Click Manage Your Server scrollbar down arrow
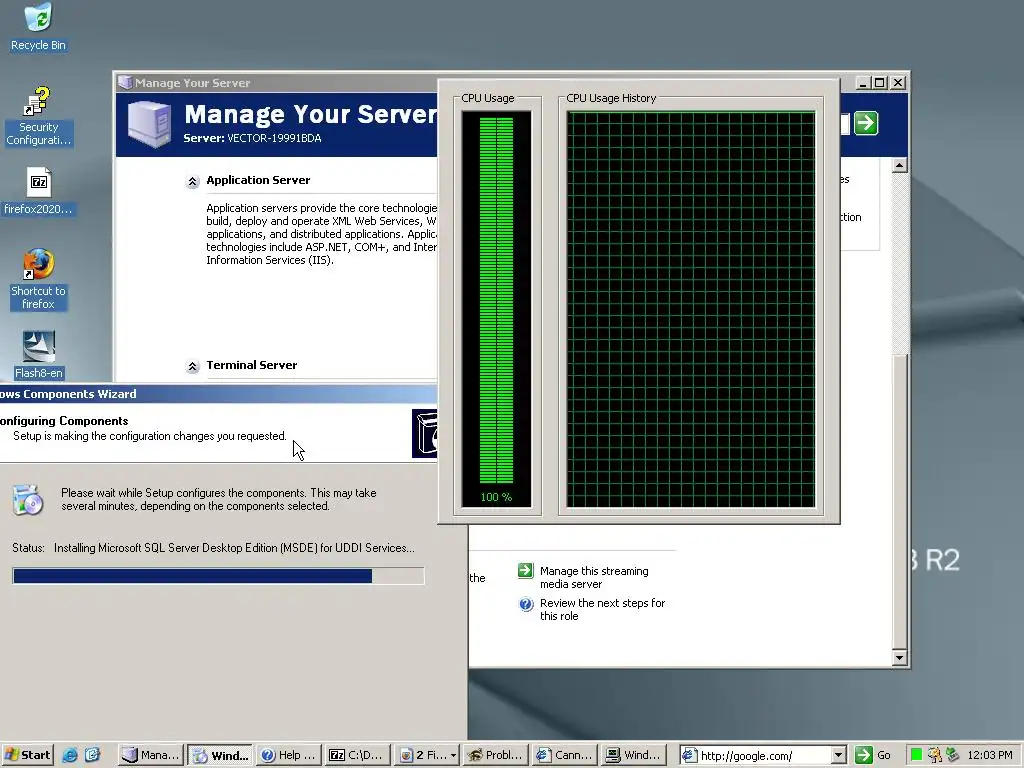 click(899, 658)
